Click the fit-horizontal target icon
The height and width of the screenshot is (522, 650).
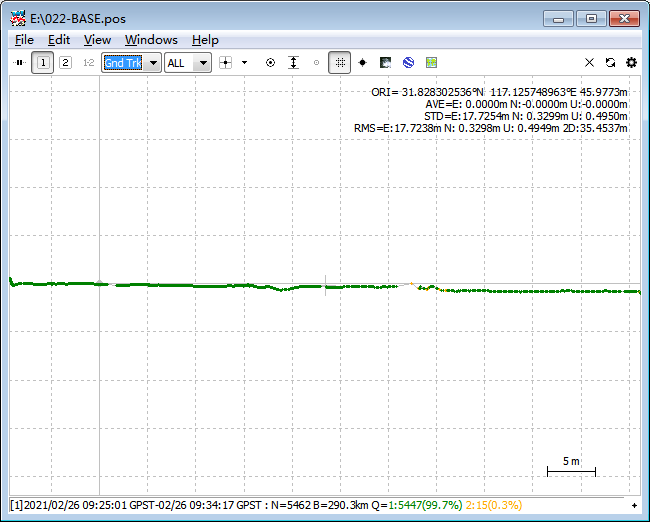tap(270, 63)
